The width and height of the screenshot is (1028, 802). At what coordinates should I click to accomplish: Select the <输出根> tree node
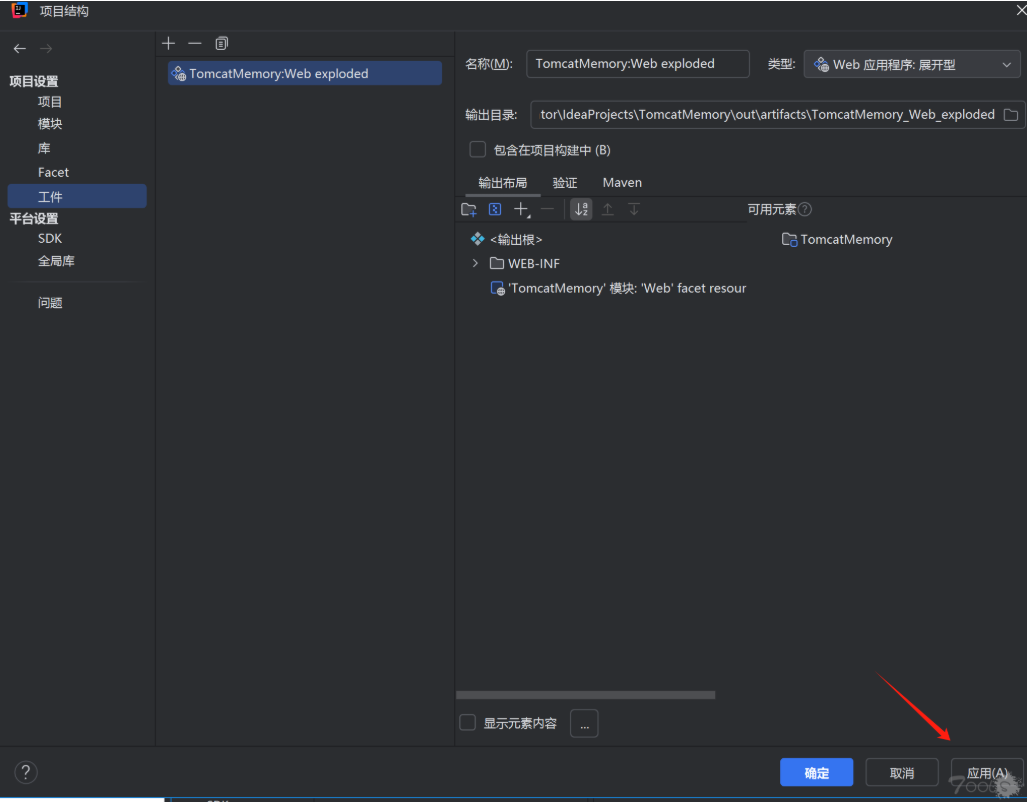point(506,239)
